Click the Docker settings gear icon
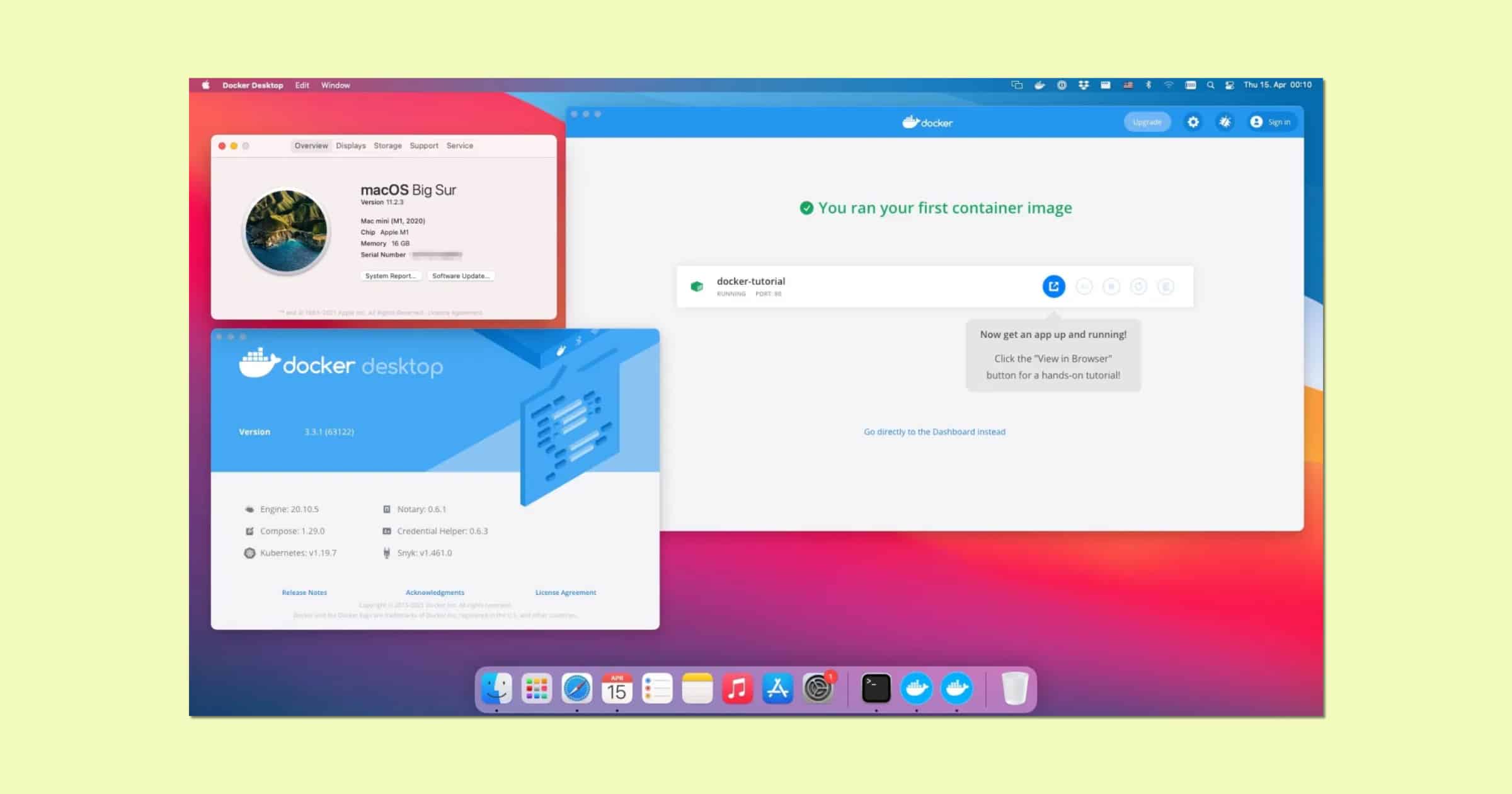Screen dimensions: 1512x794 point(1192,122)
